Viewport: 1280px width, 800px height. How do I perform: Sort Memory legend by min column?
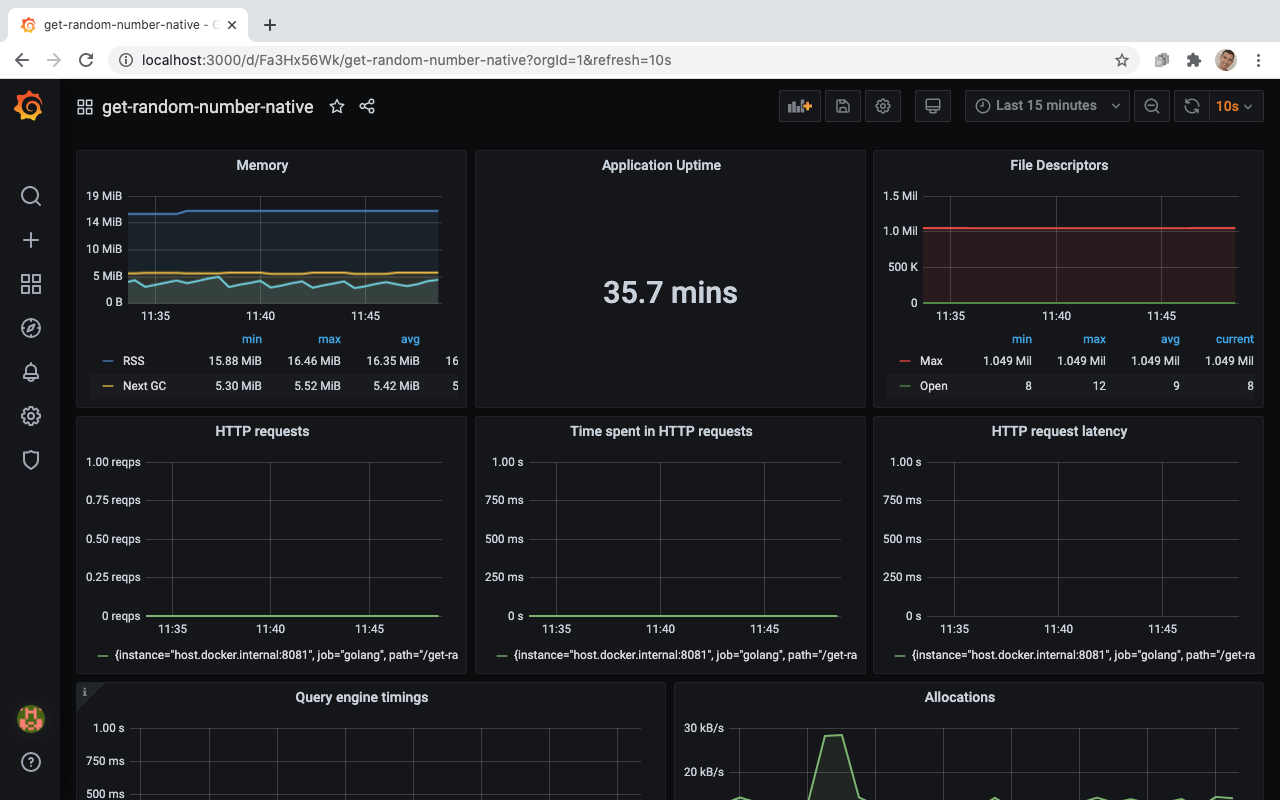point(252,340)
